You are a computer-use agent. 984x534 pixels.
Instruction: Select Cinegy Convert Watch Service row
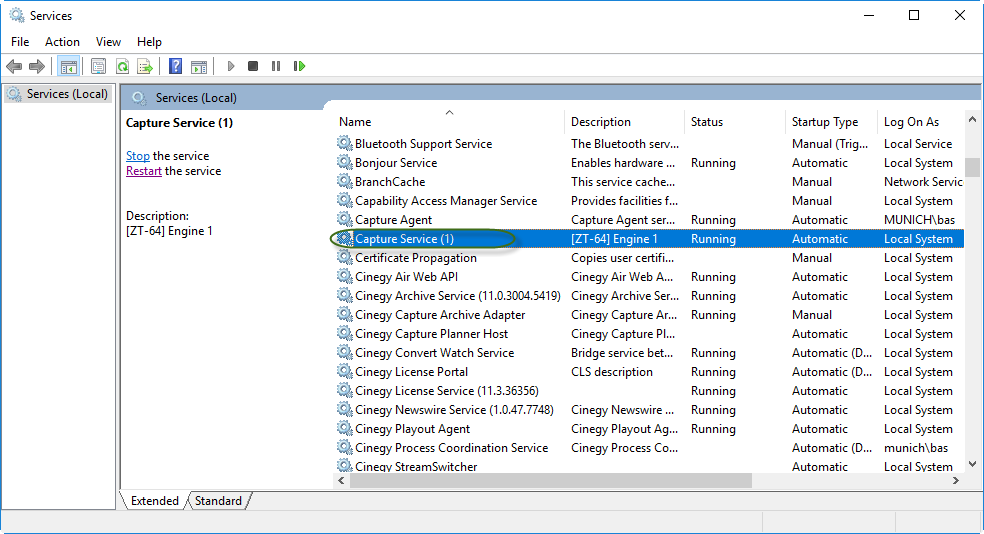point(649,353)
